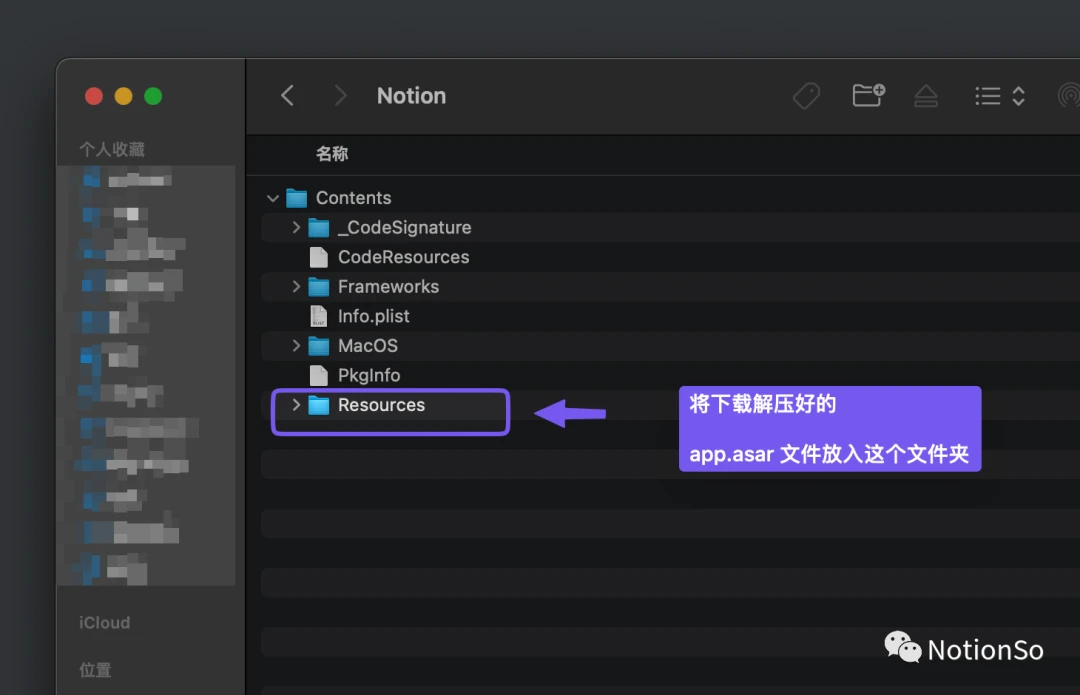Click the AirDrop icon in the toolbar

tap(1069, 96)
